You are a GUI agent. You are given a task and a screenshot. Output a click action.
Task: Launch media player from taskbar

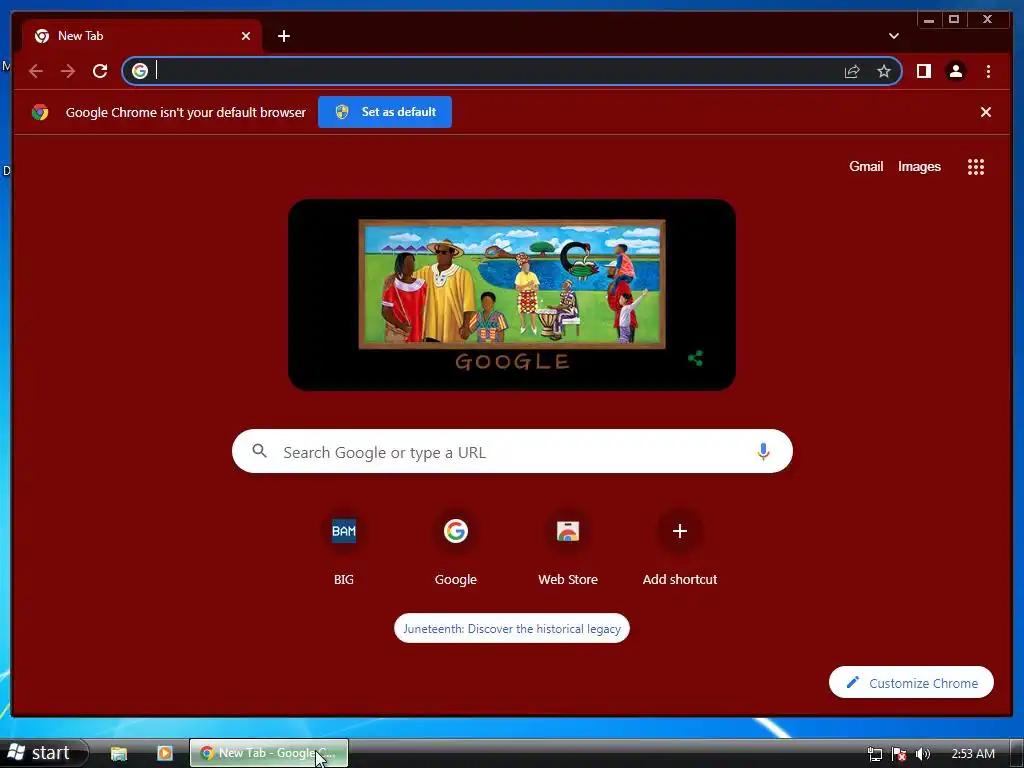tap(165, 754)
